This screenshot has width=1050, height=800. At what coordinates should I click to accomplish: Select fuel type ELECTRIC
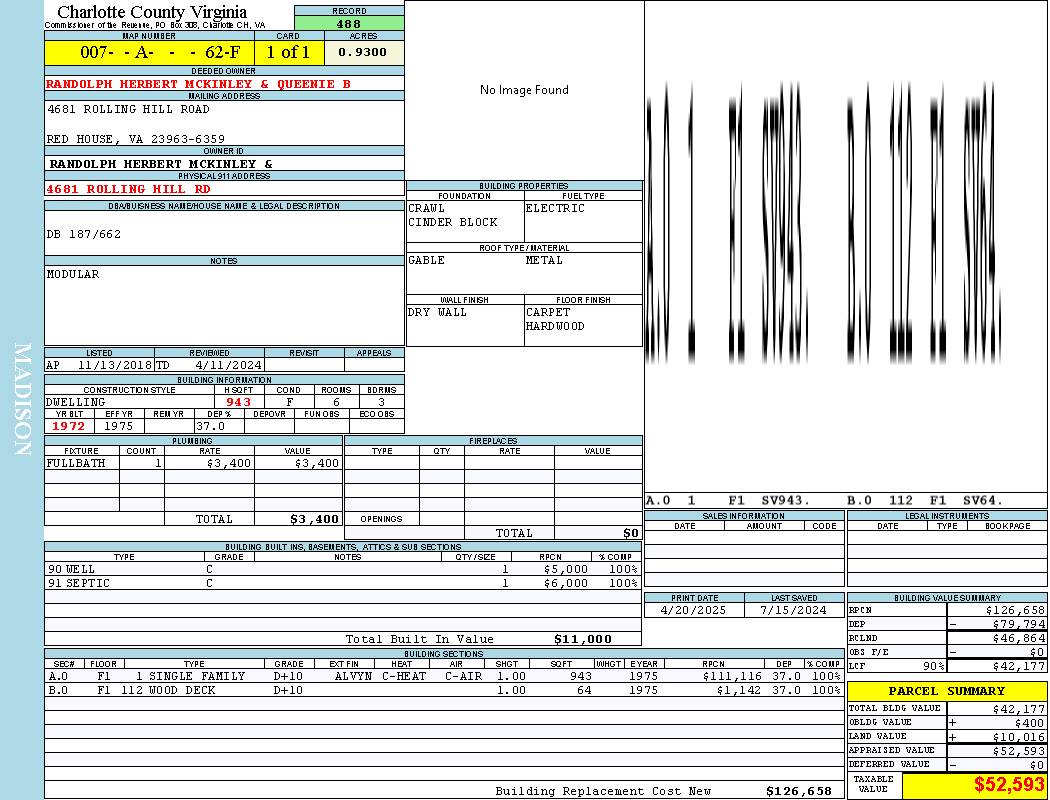[555, 208]
